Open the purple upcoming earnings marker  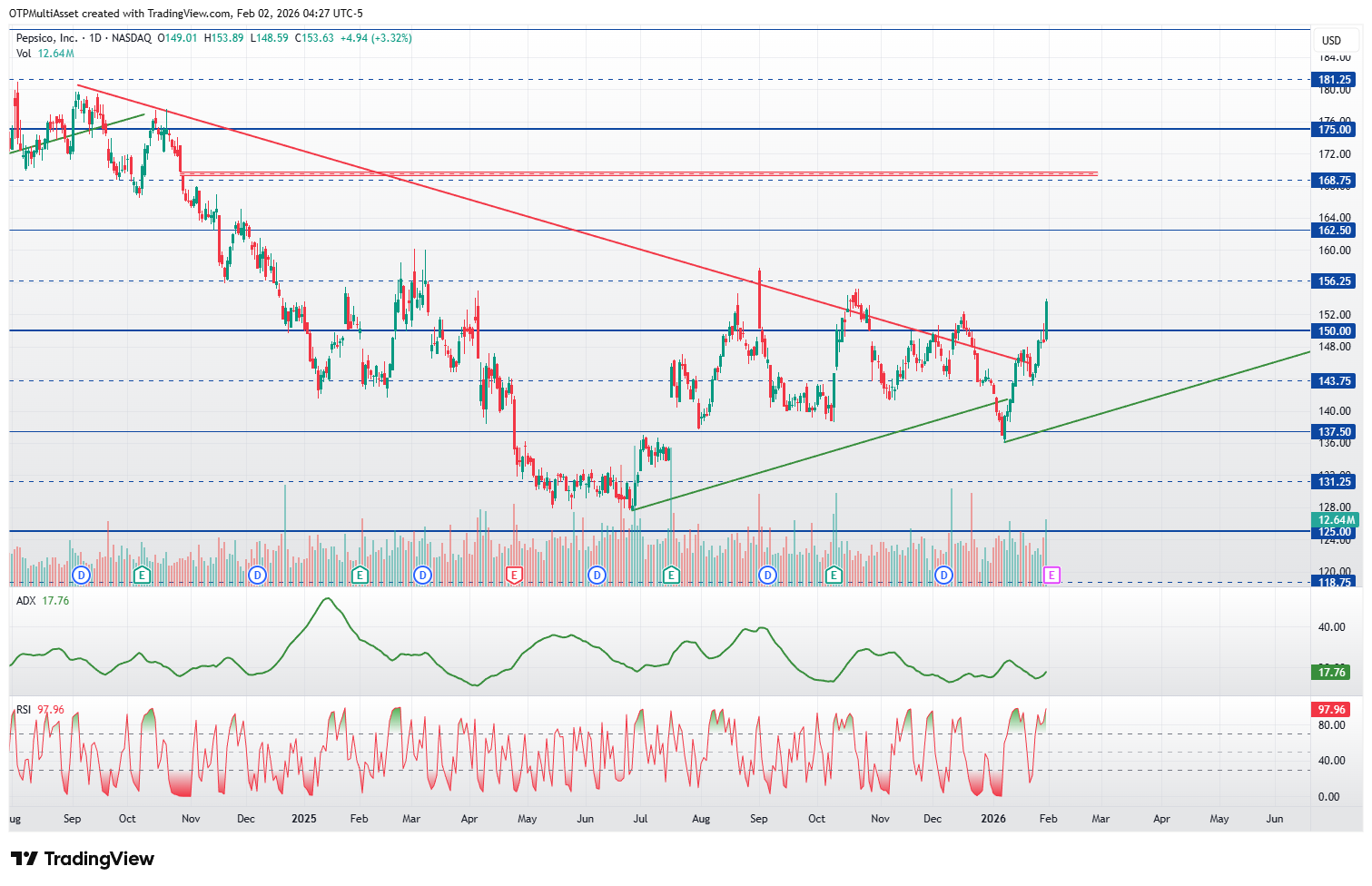(1051, 575)
